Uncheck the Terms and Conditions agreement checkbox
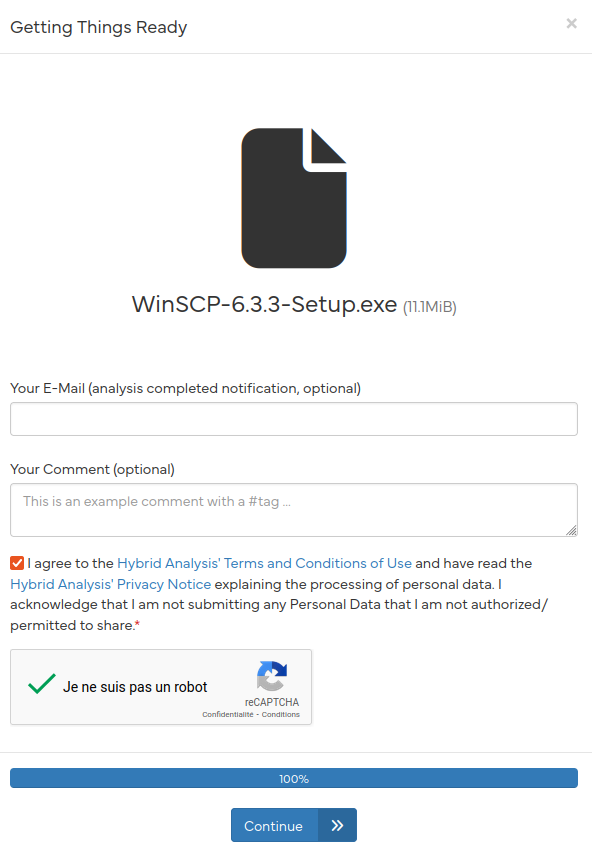 pyautogui.click(x=17, y=563)
